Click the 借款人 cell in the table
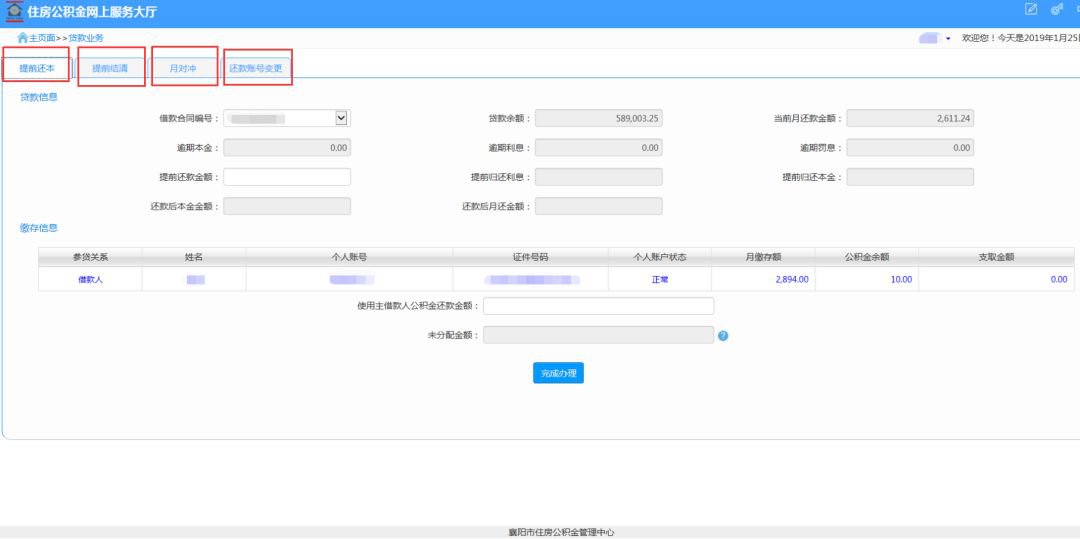The height and width of the screenshot is (539, 1080). click(90, 279)
